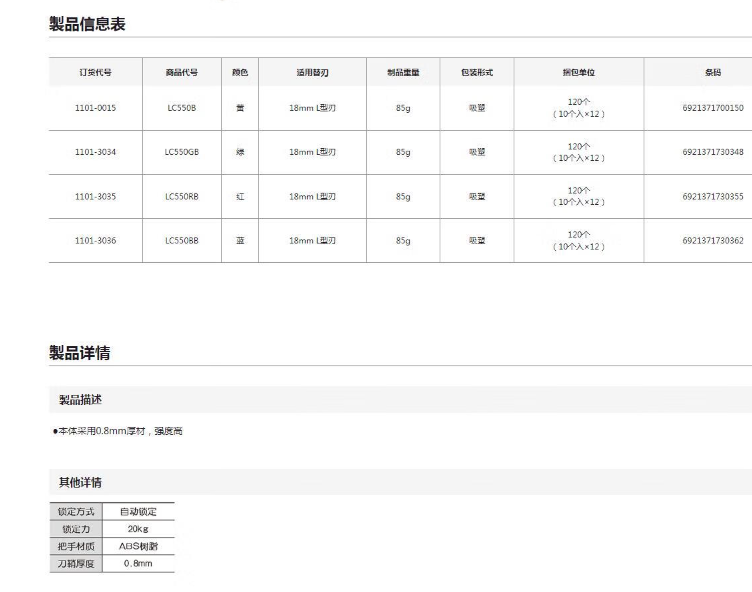Click the 0.8mm thick material description text
The image size is (752, 592).
119,431
